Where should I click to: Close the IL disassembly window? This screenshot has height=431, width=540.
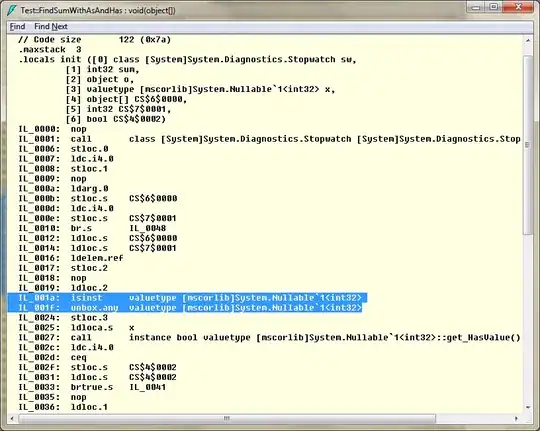point(518,7)
